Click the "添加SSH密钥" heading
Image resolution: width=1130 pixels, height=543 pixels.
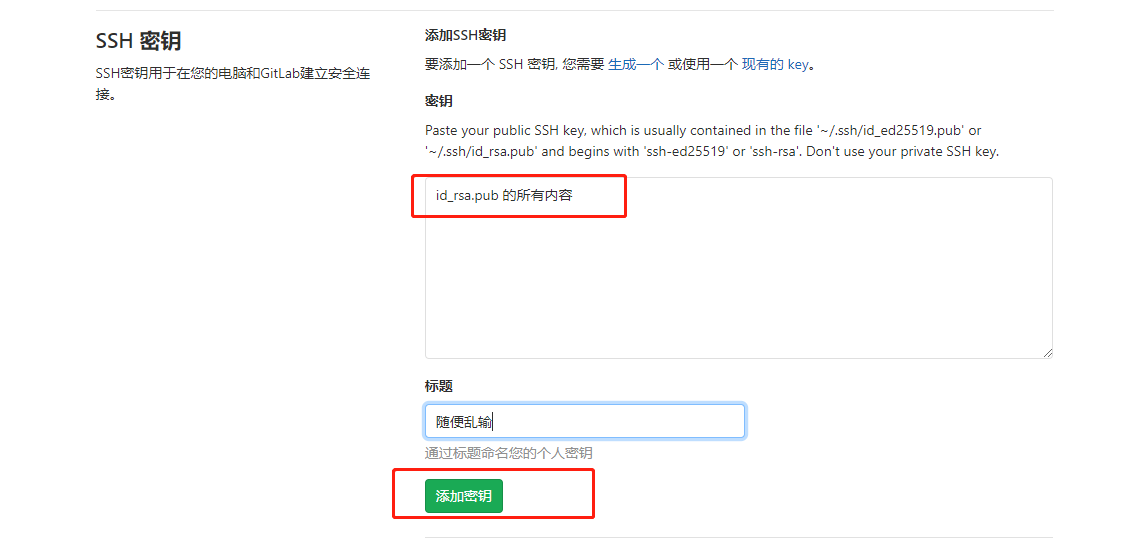(465, 35)
